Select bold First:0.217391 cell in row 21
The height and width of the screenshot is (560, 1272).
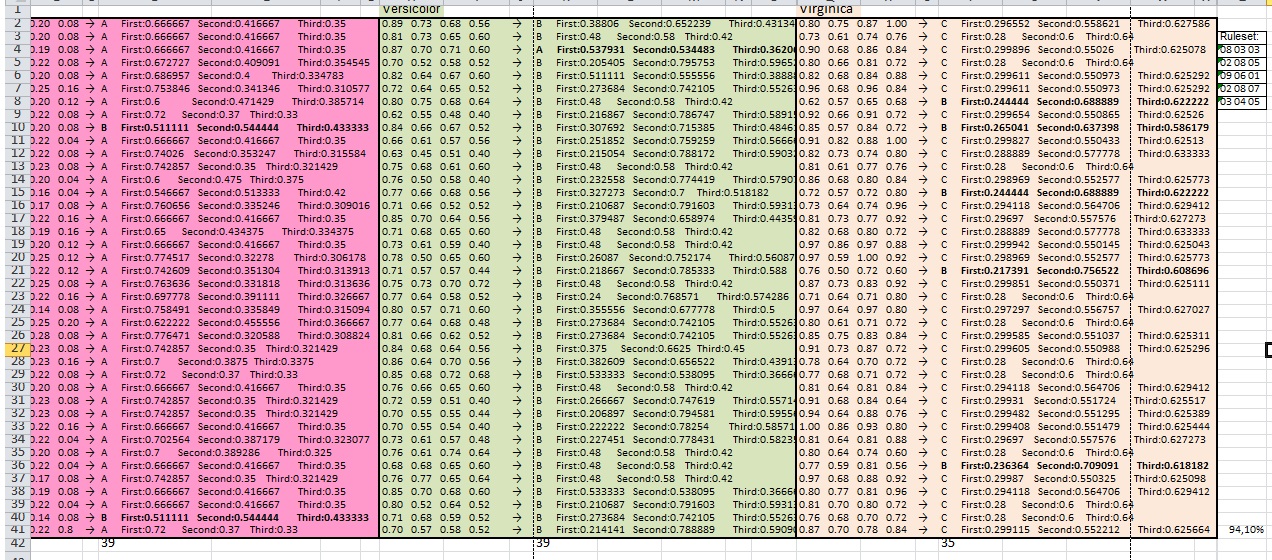tap(994, 270)
